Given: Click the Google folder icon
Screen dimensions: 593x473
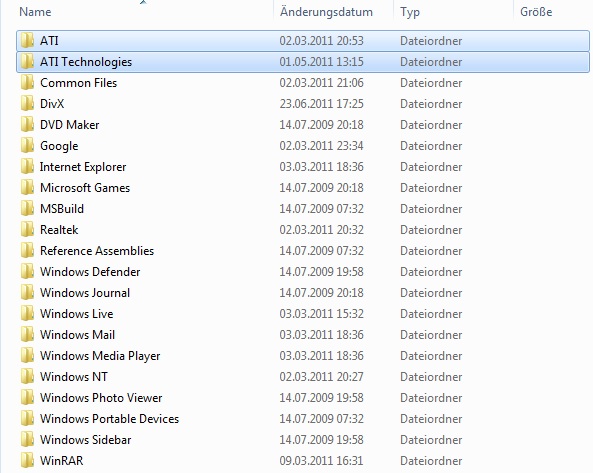Looking at the screenshot, I should pyautogui.click(x=27, y=146).
